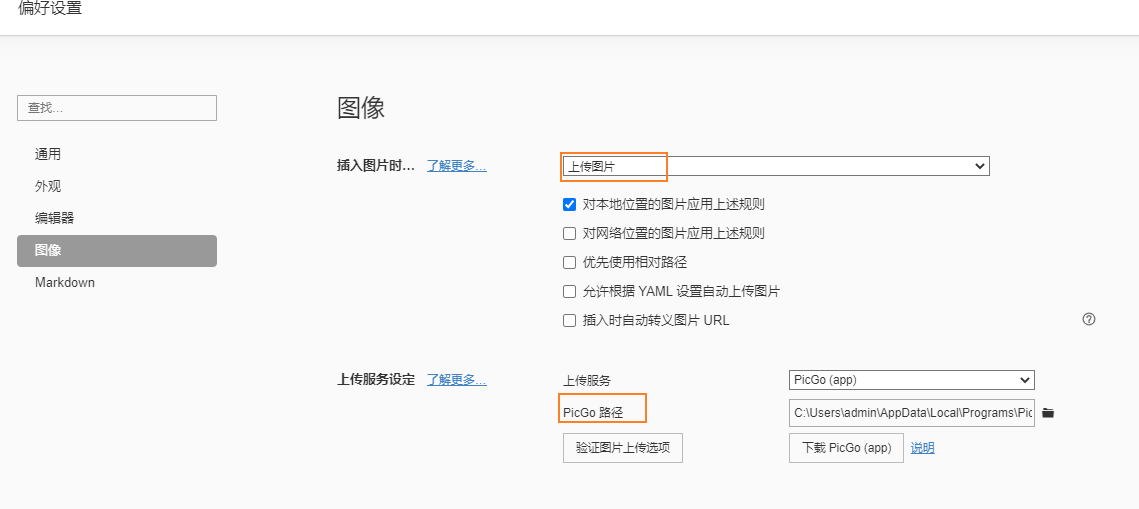Click the 上传服务设定 section label

[x=376, y=380]
